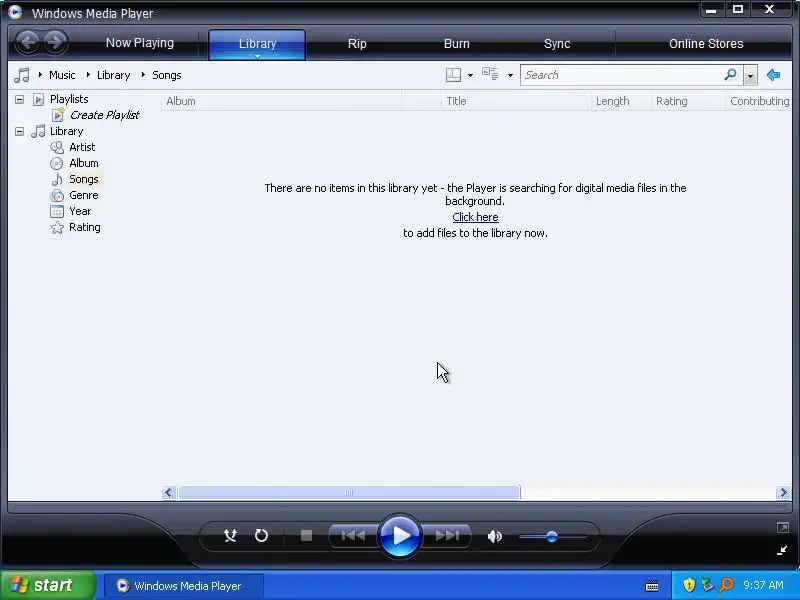Viewport: 800px width, 600px height.
Task: Sort by the Contributing column header
Action: coord(759,101)
